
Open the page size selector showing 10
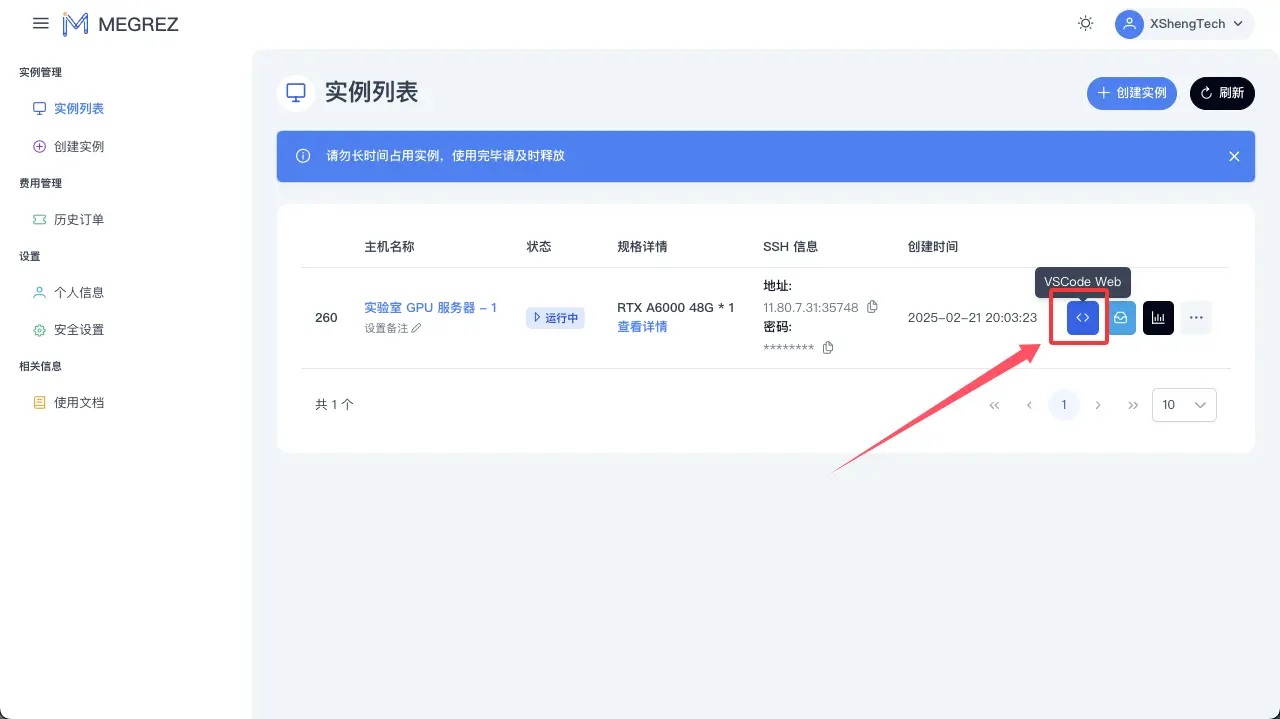1184,405
